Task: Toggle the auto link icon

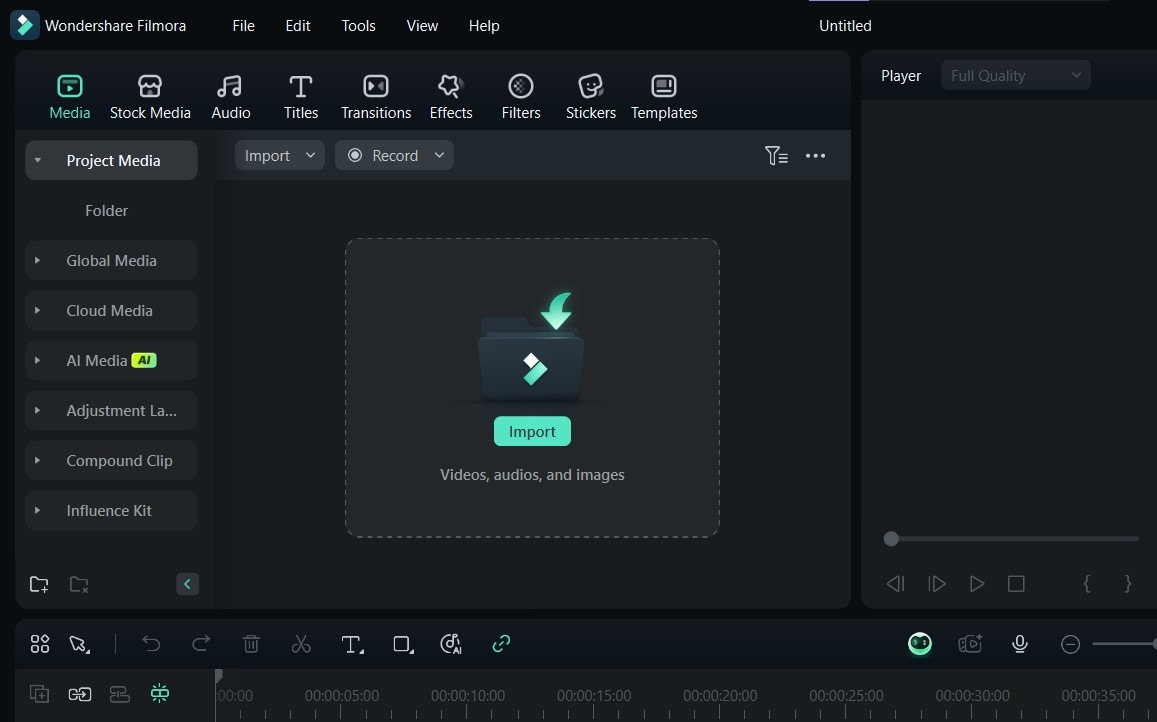Action: [501, 644]
